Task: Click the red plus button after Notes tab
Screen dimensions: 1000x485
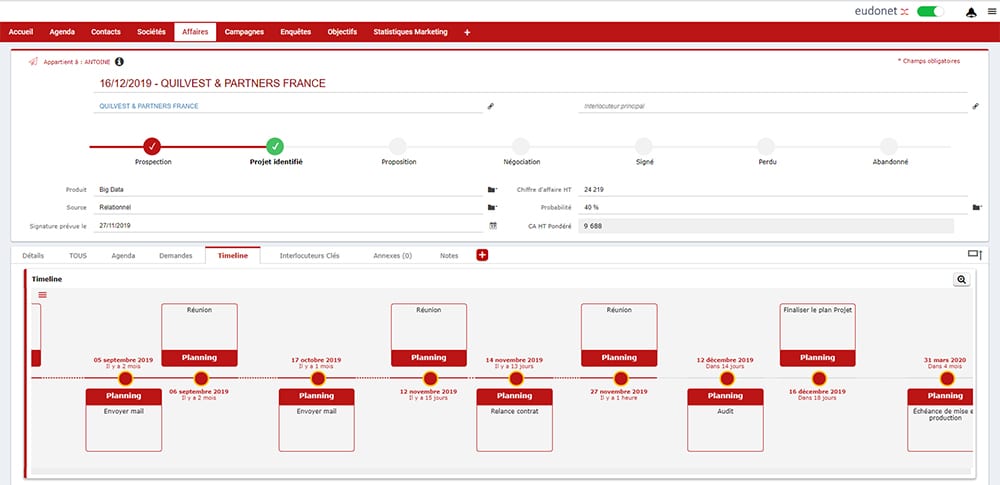Action: [482, 255]
